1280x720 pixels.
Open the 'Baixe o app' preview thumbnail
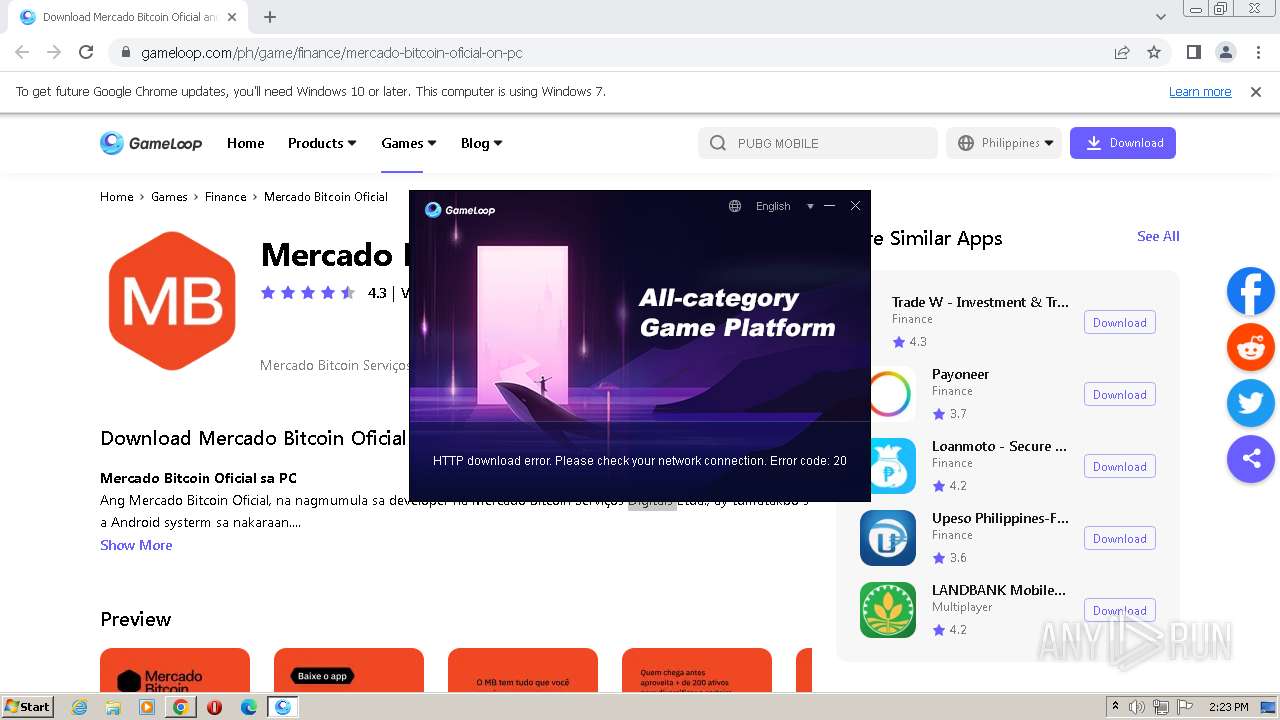(x=349, y=670)
